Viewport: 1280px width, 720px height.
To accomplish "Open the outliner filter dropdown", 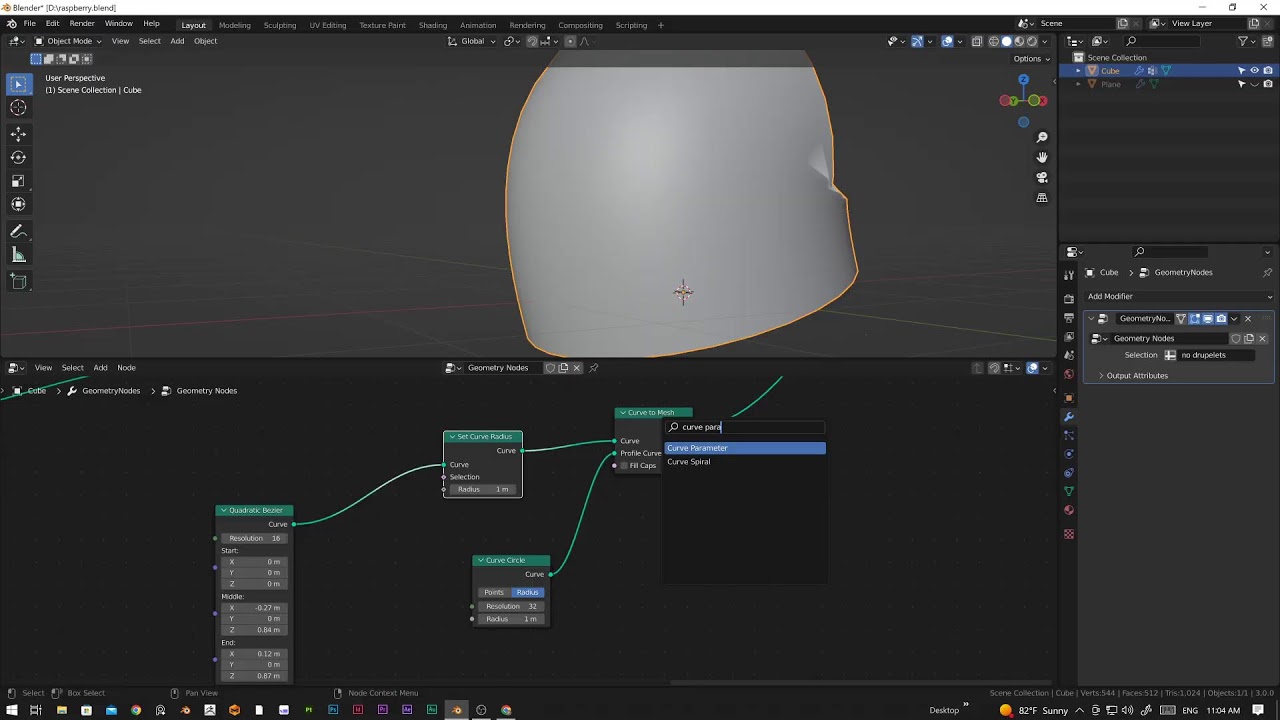I will coord(1247,41).
